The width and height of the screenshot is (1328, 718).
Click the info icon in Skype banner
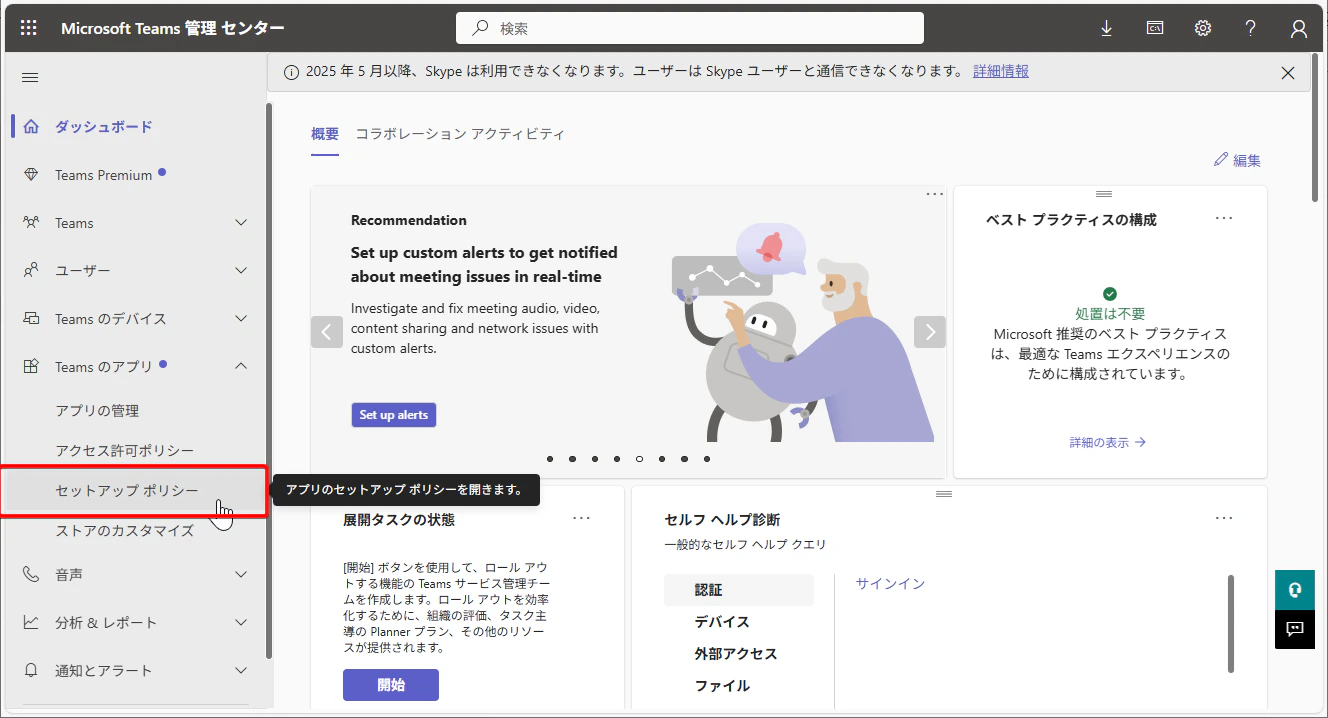point(291,72)
